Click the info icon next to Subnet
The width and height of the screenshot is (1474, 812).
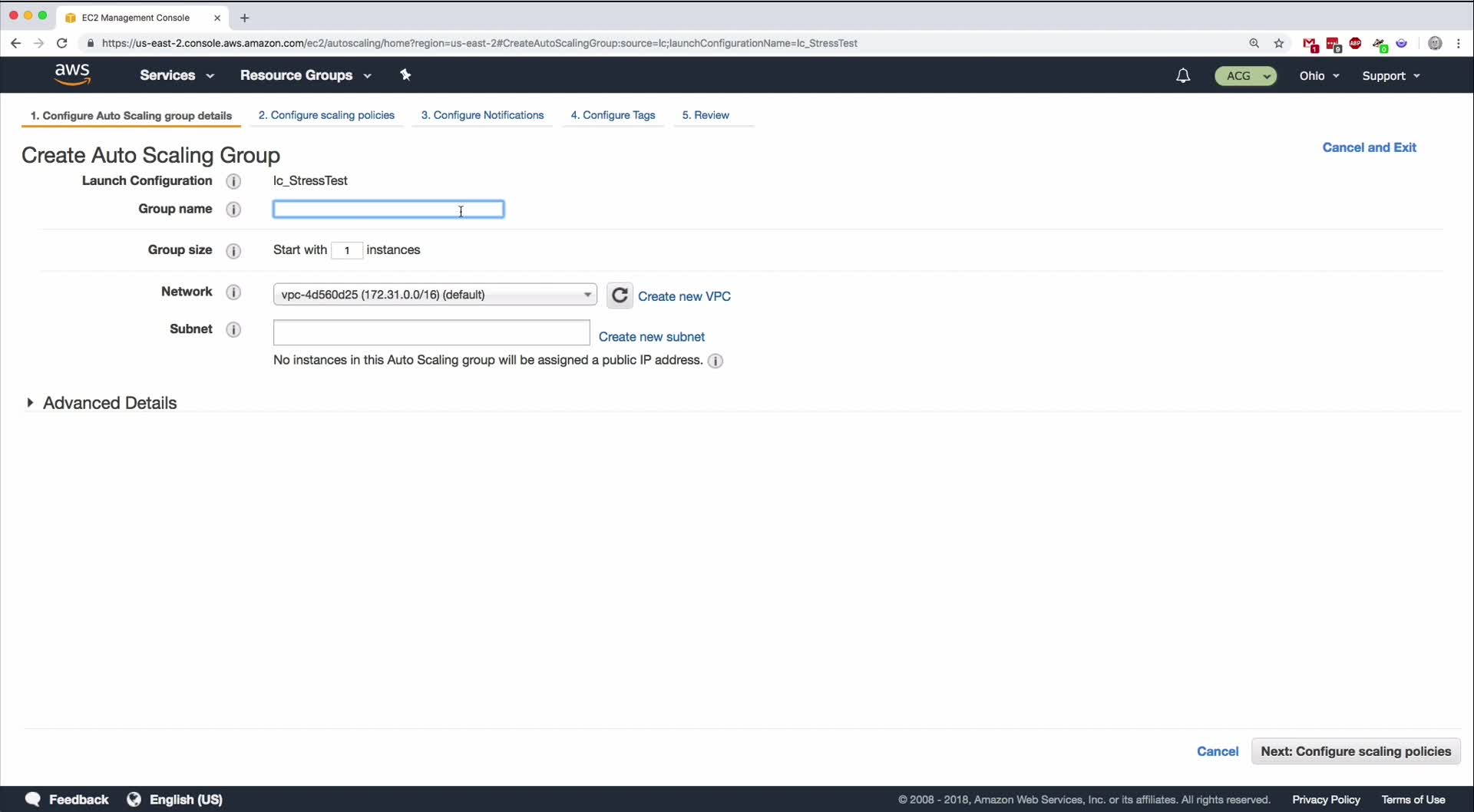pos(234,330)
